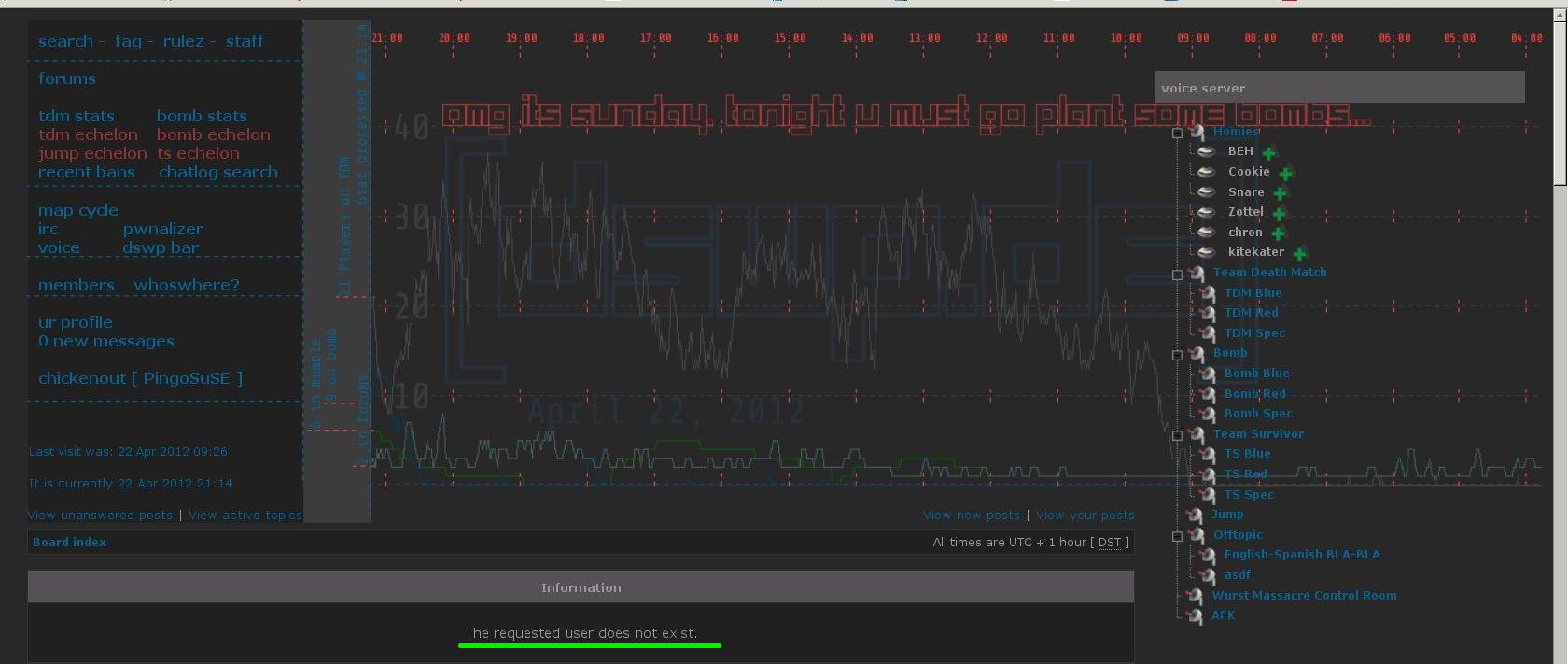Click the green plus beside kitekater
Image resolution: width=1568 pixels, height=664 pixels.
tap(1299, 254)
